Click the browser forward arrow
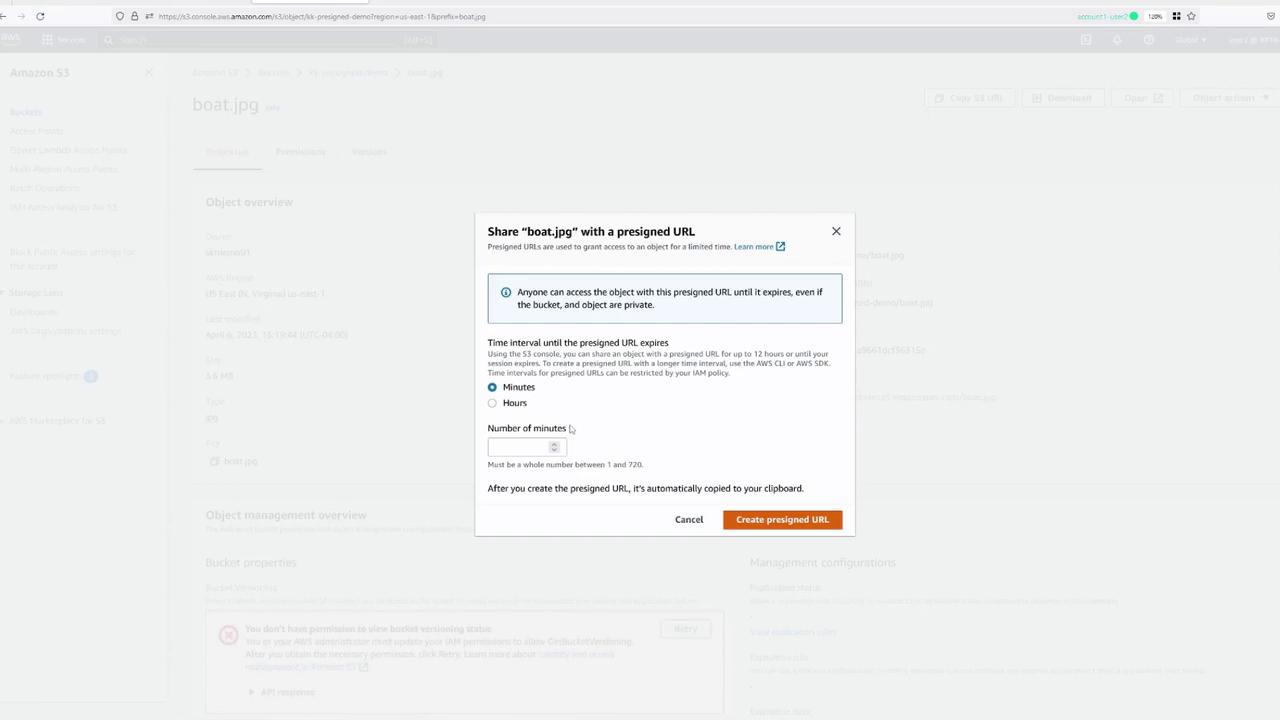The image size is (1280, 720). pos(21,16)
